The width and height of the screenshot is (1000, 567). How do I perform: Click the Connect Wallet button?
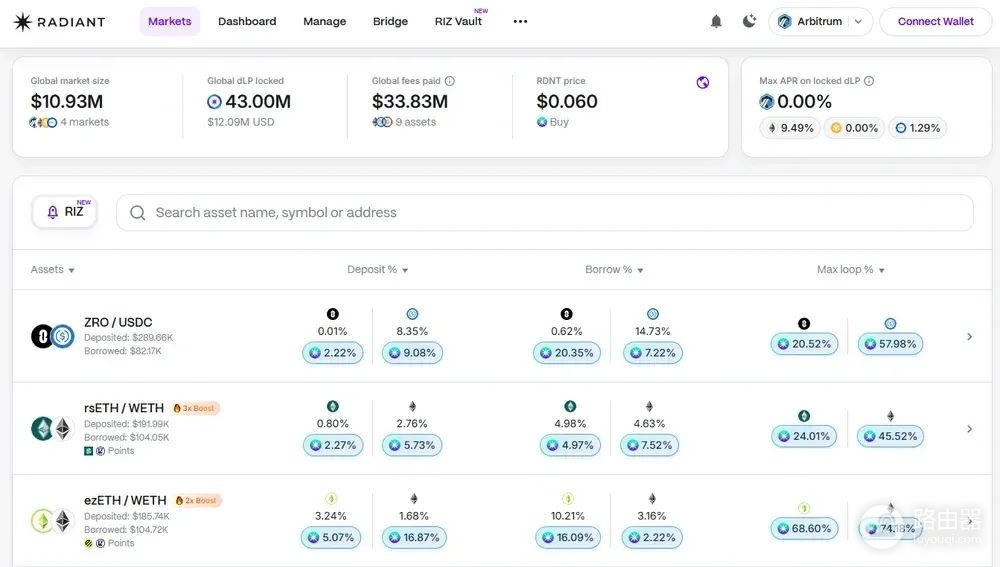point(936,22)
